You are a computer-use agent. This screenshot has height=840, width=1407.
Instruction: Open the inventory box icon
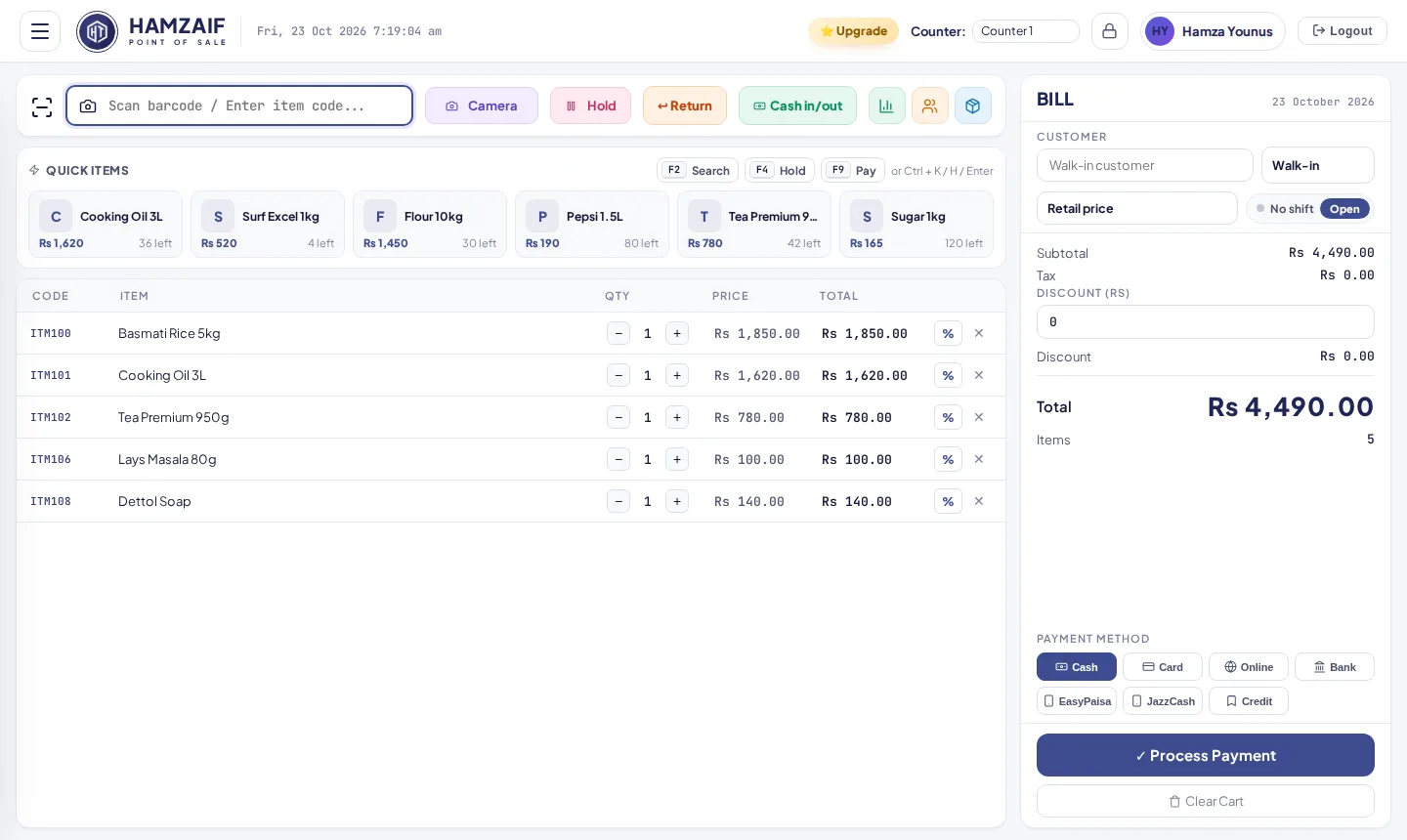973,105
